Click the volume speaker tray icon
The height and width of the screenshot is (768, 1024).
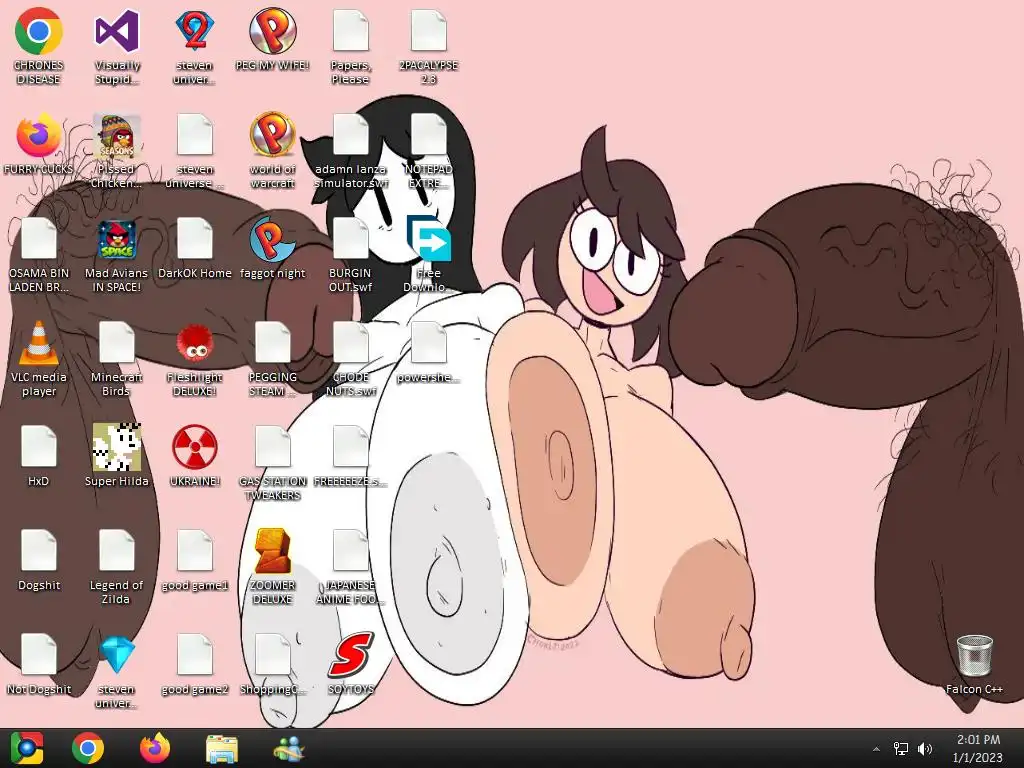coord(924,748)
